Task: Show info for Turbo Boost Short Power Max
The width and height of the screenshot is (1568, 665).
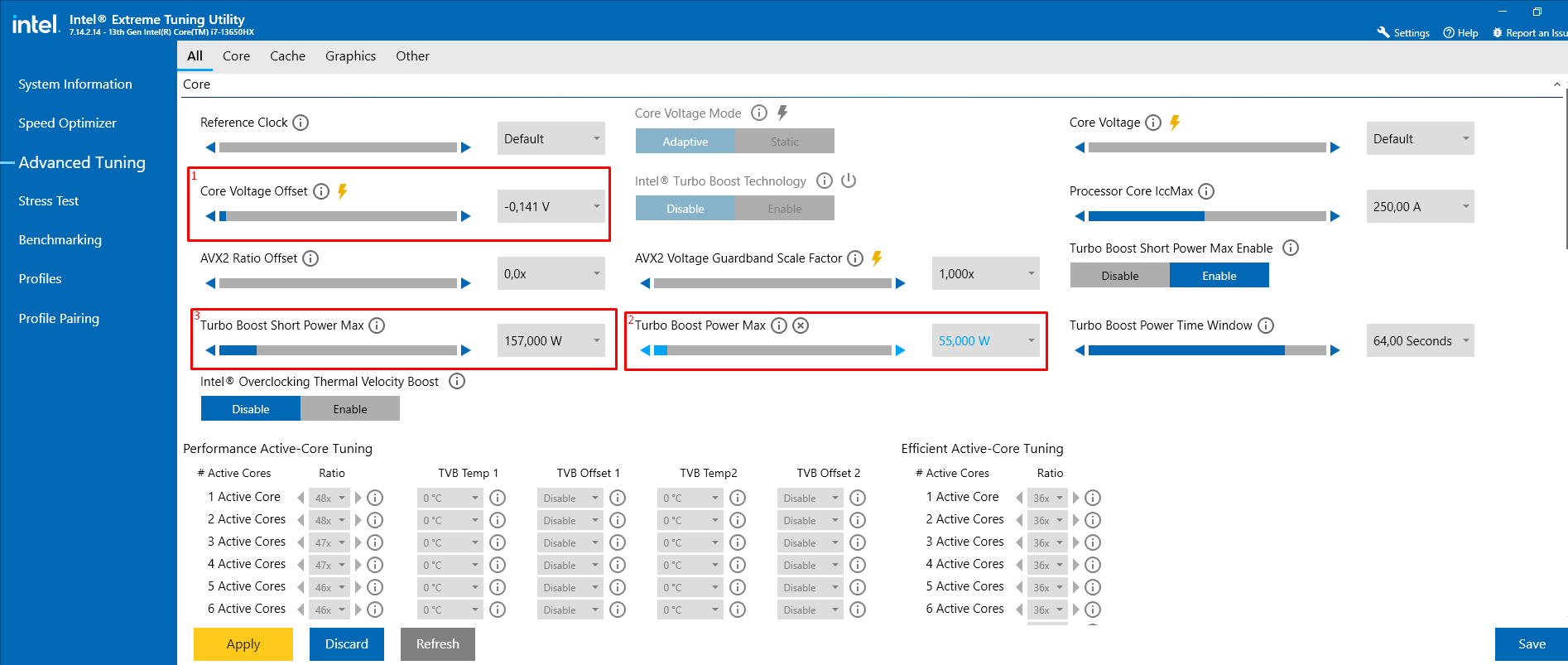Action: pos(377,325)
